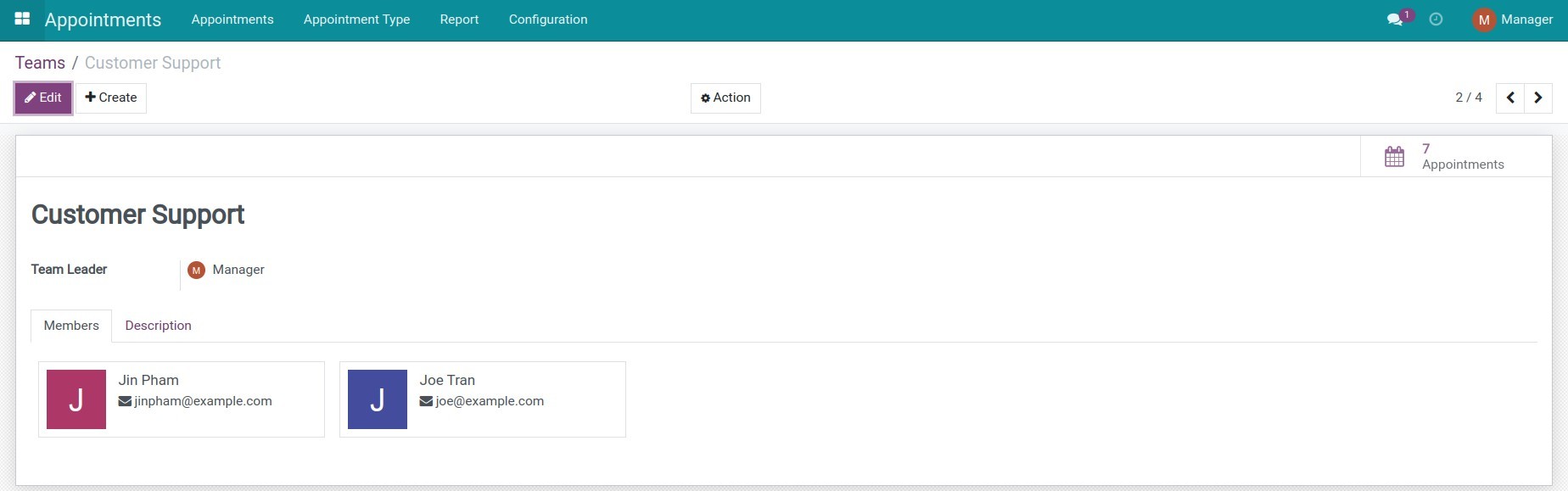The image size is (1568, 491).
Task: Click Joe Tran's avatar thumbnail
Action: [x=378, y=399]
